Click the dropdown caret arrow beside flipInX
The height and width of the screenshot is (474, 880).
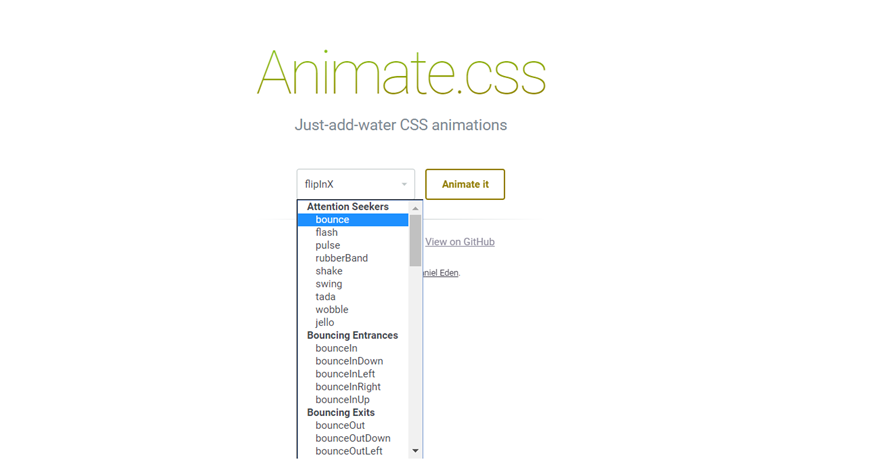404,185
